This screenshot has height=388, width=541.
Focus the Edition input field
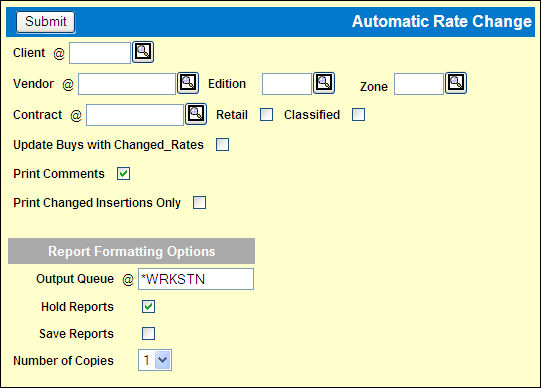click(287, 84)
